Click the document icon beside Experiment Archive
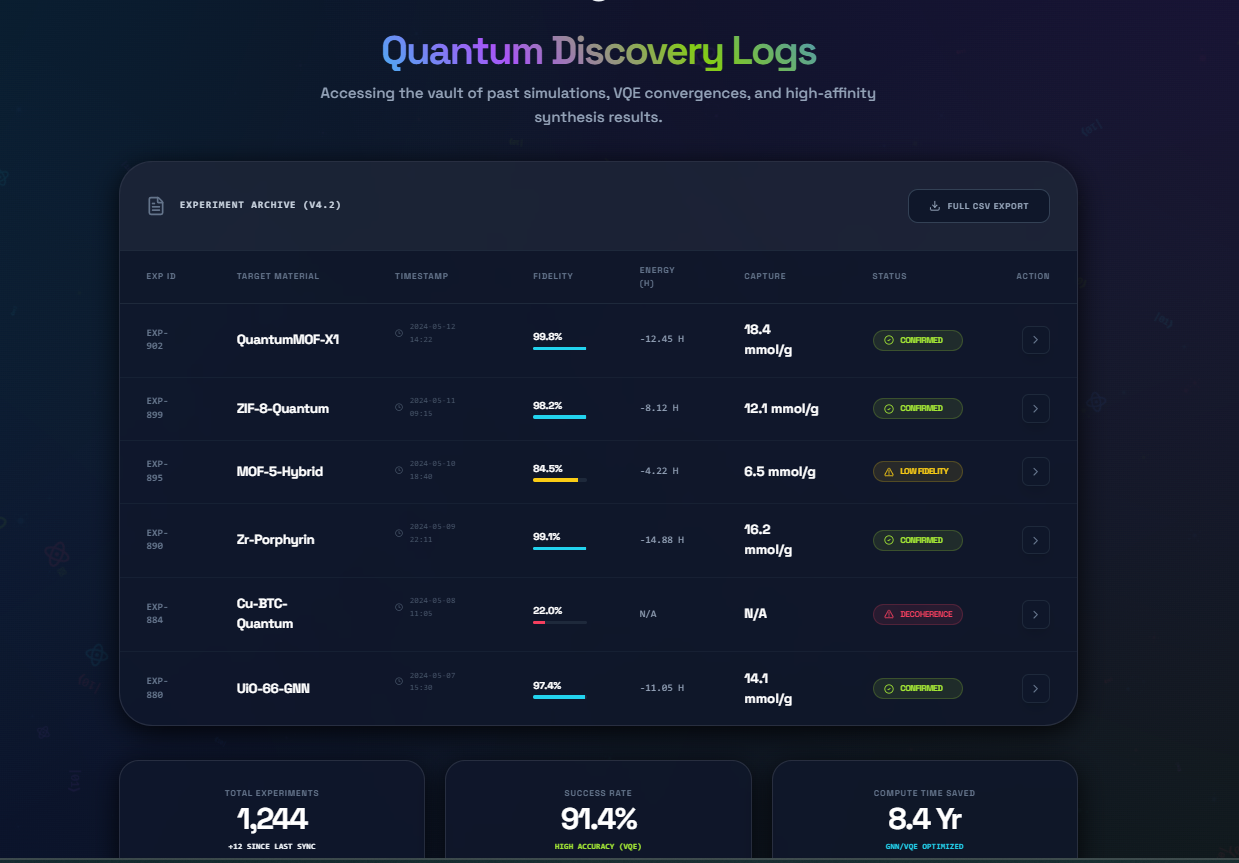Viewport: 1239px width, 863px height. pos(156,206)
